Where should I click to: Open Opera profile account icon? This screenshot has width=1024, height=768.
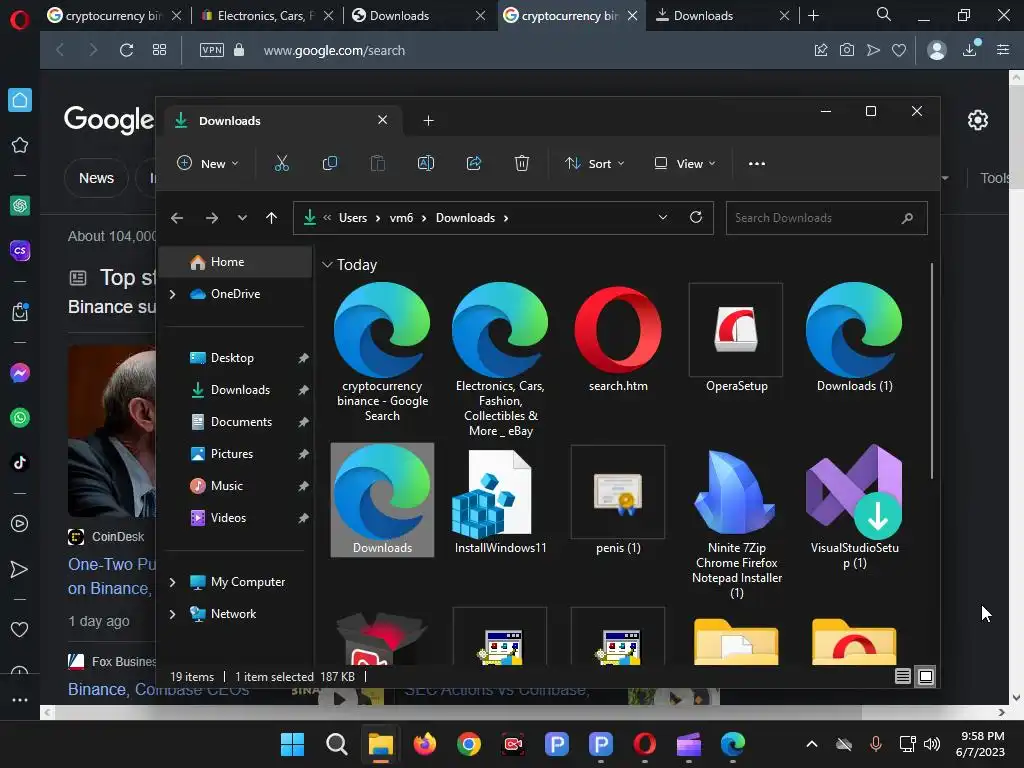point(936,50)
